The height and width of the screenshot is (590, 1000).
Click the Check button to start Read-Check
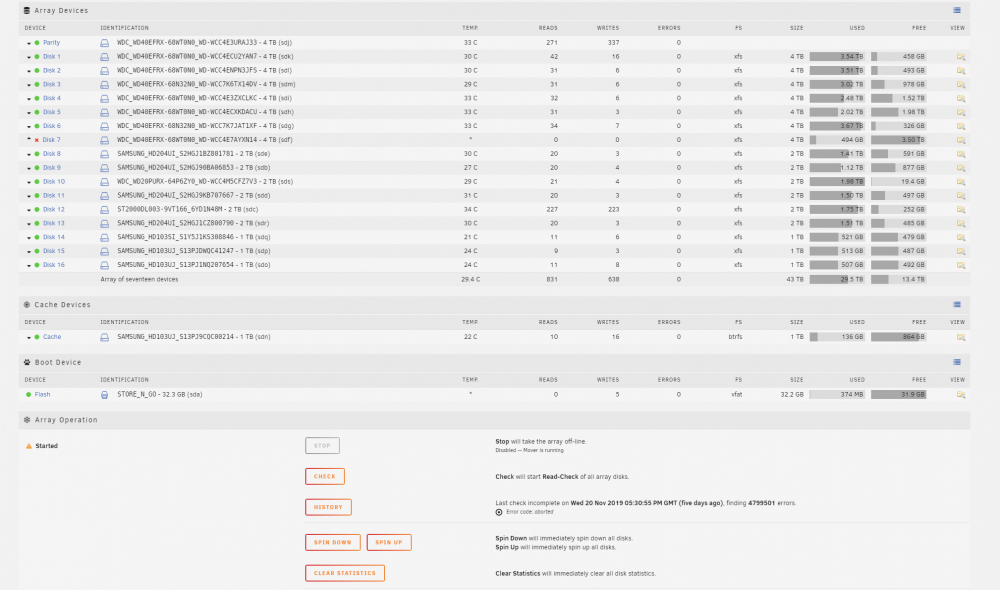point(325,476)
